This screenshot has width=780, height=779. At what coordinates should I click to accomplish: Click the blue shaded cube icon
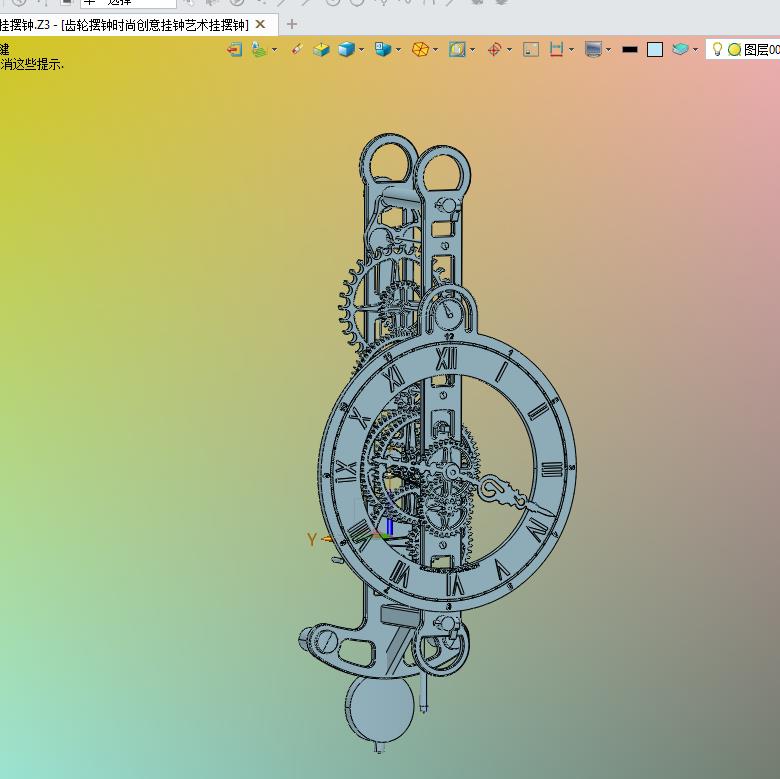346,49
